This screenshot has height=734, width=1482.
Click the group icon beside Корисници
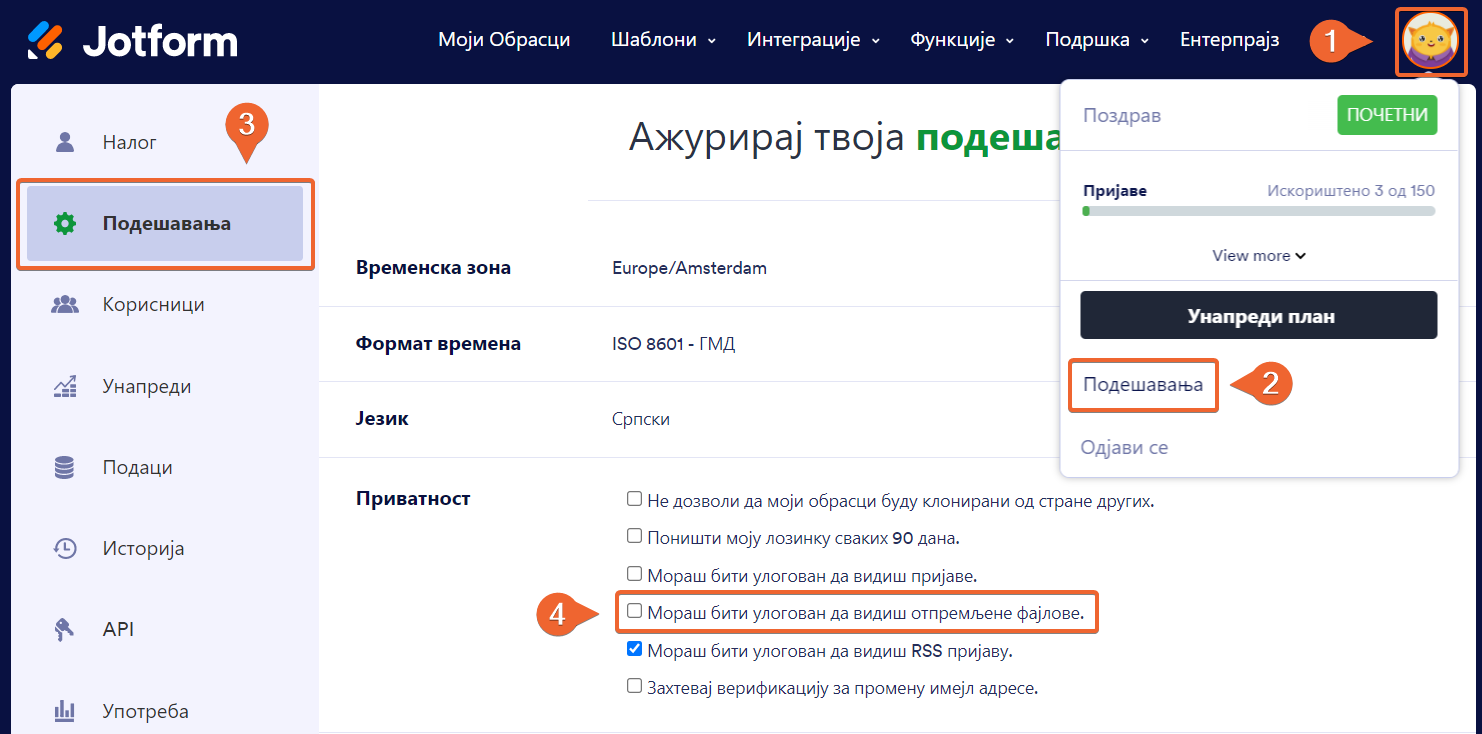(65, 304)
